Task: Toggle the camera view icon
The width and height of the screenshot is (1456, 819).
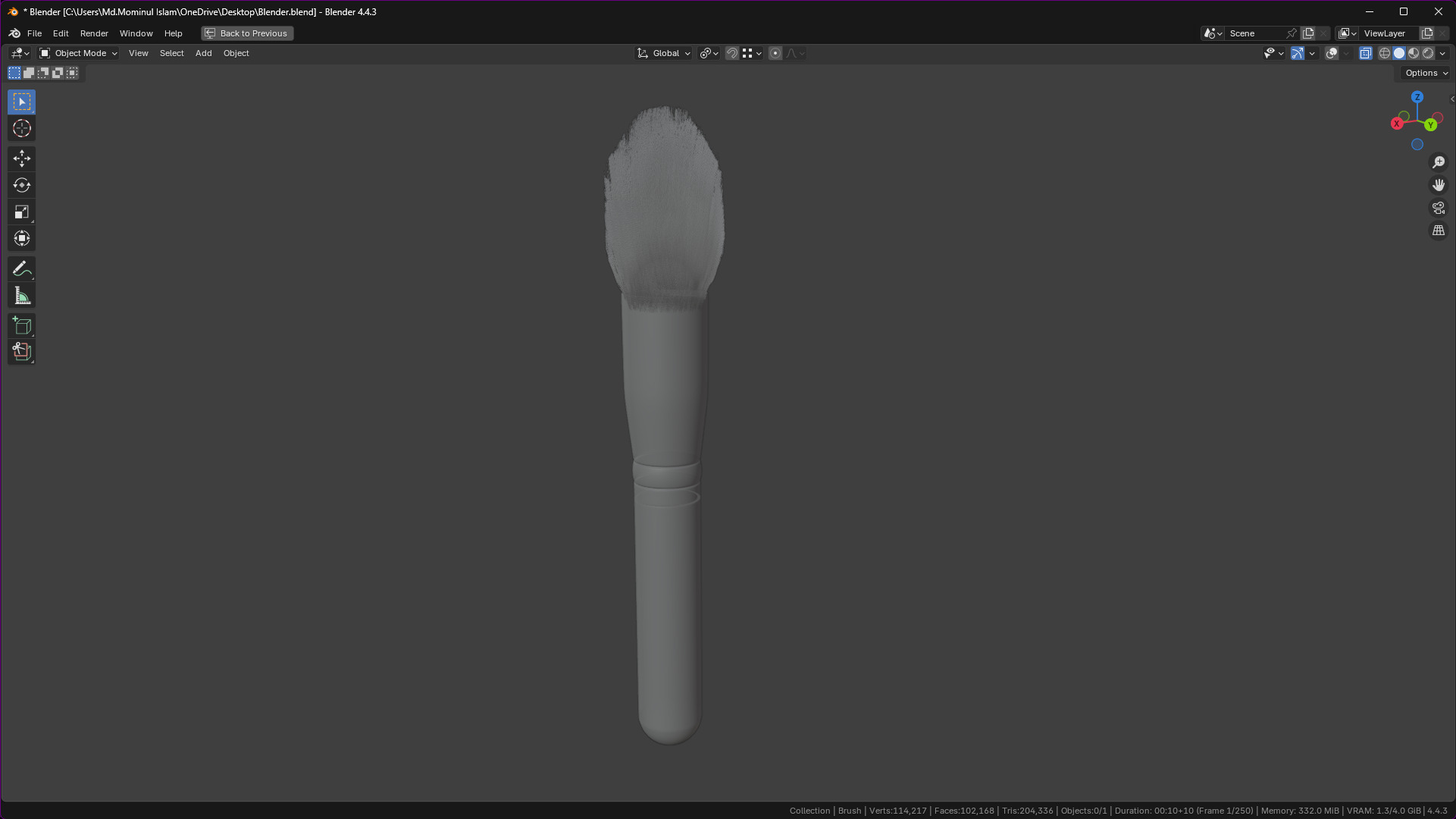Action: (1438, 208)
